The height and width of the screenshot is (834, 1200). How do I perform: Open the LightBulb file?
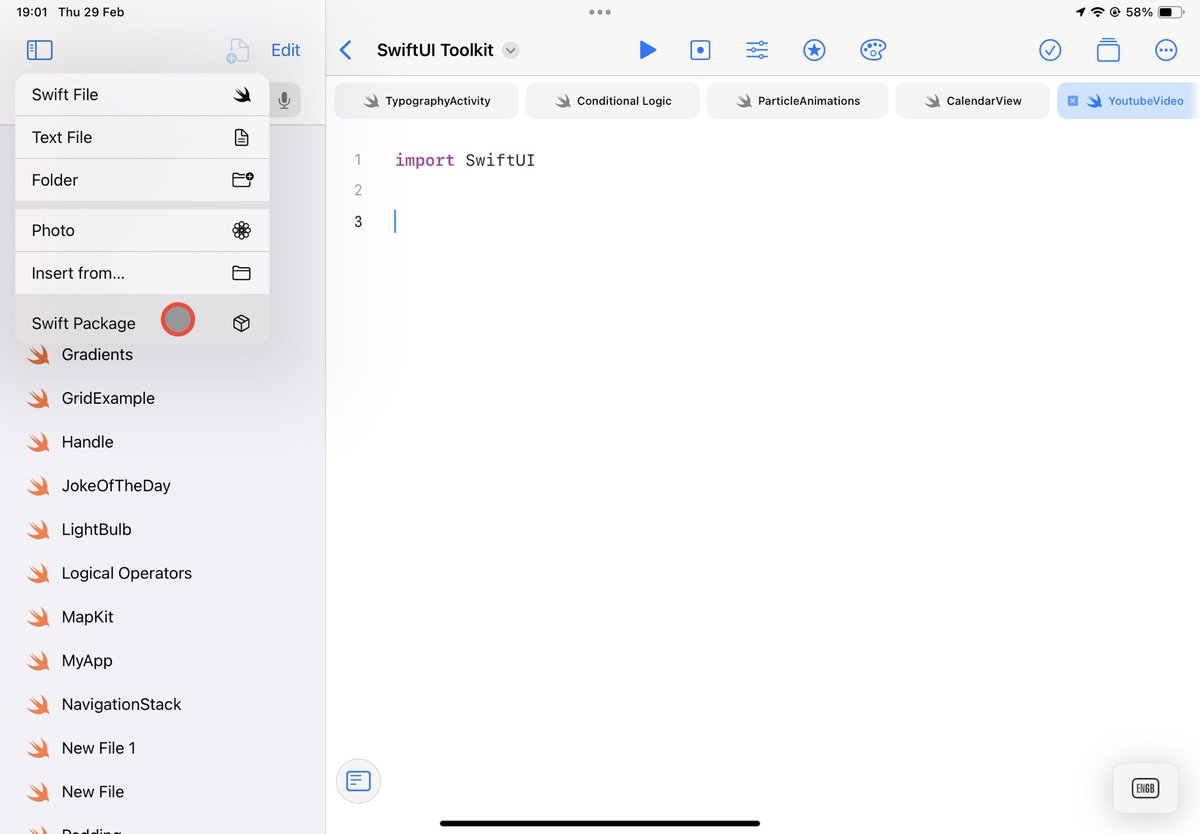(96, 530)
